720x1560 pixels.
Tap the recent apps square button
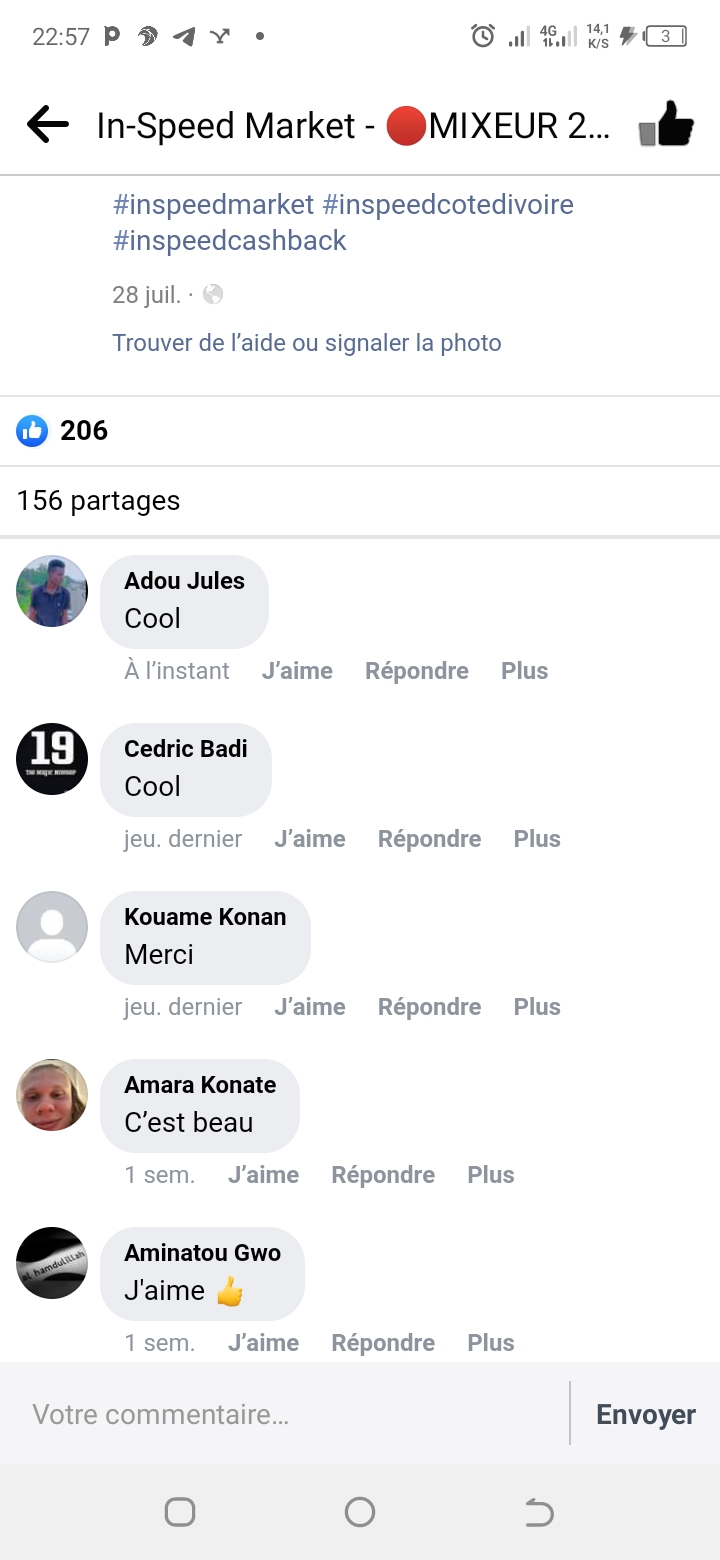(180, 1512)
